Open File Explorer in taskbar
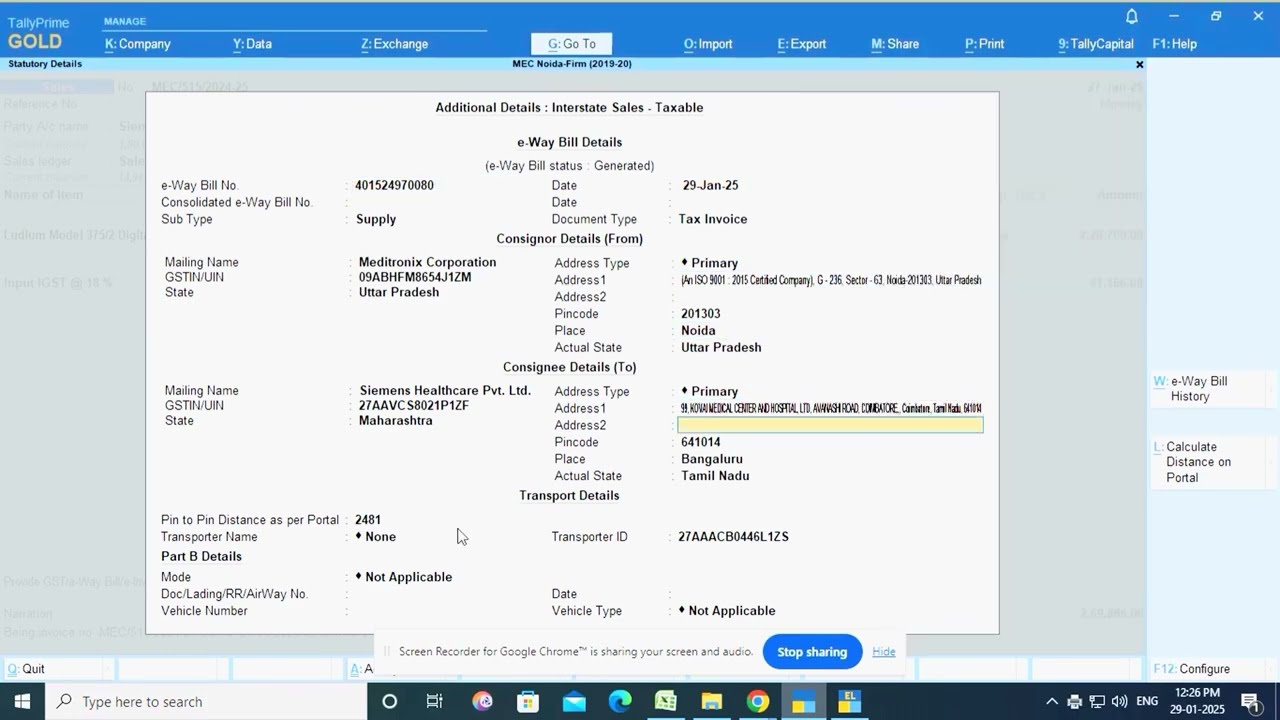This screenshot has width=1280, height=720. (x=712, y=702)
